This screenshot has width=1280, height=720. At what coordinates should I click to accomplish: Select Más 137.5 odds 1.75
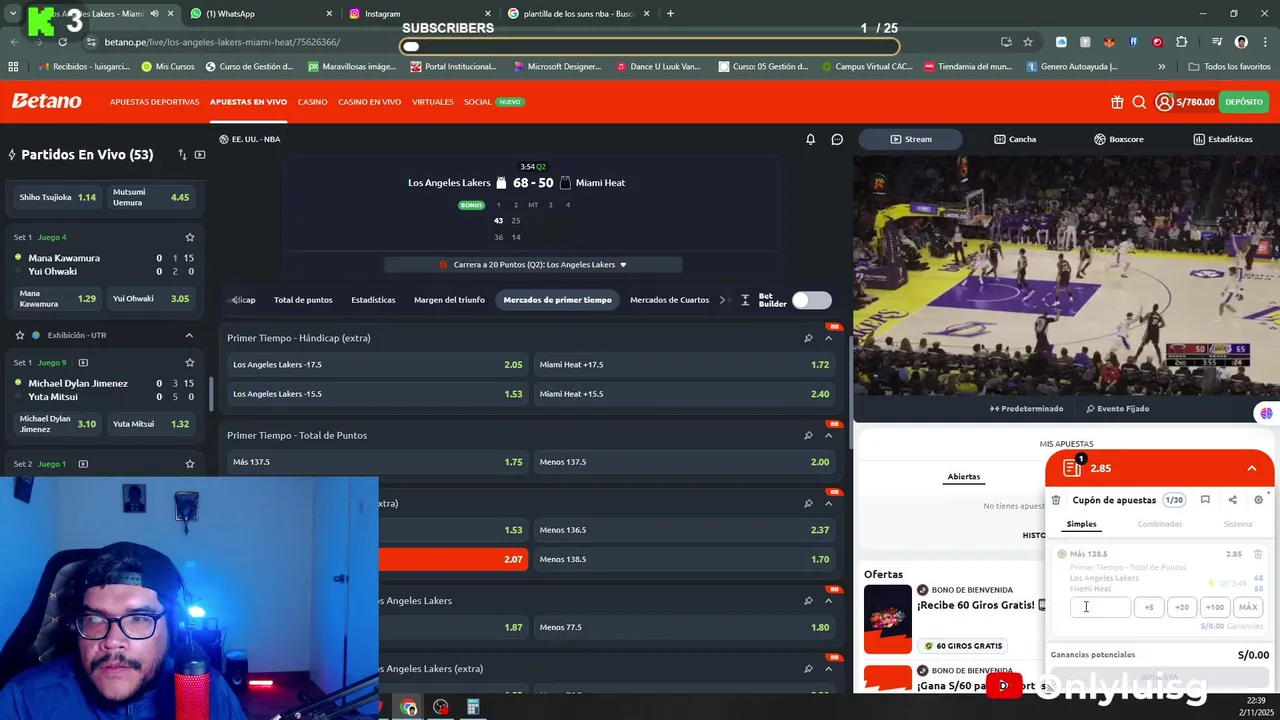pos(378,462)
